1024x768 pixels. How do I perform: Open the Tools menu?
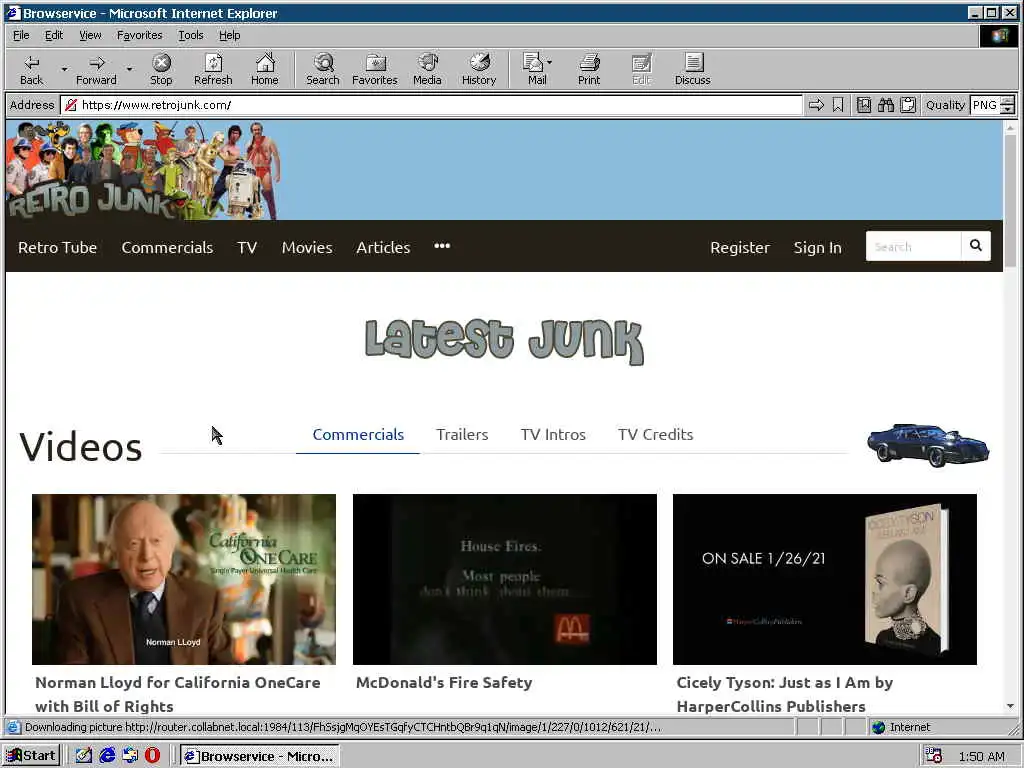coord(191,35)
